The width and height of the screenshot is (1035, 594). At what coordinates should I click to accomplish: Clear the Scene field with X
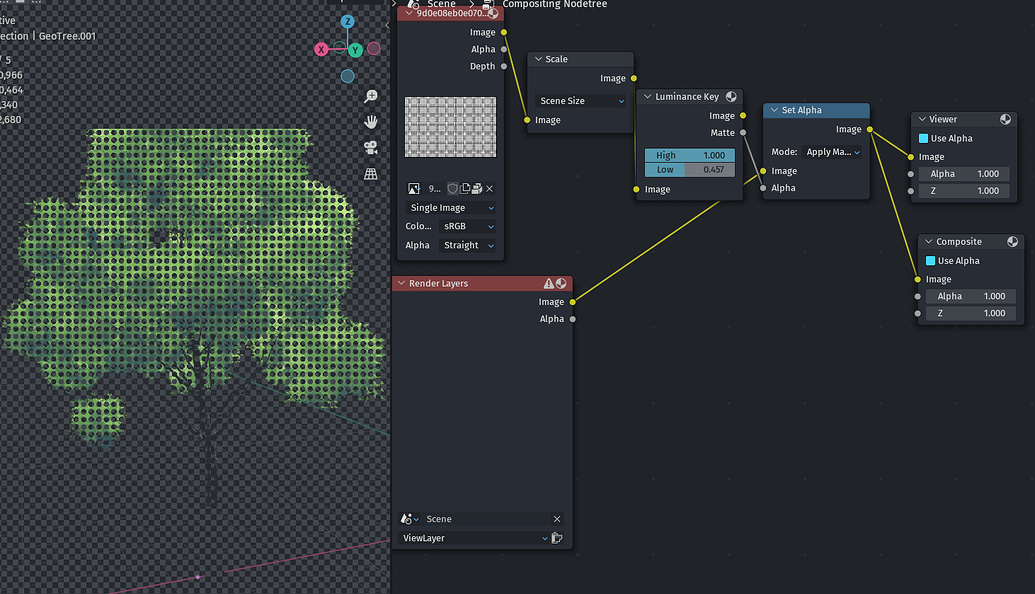pyautogui.click(x=557, y=519)
